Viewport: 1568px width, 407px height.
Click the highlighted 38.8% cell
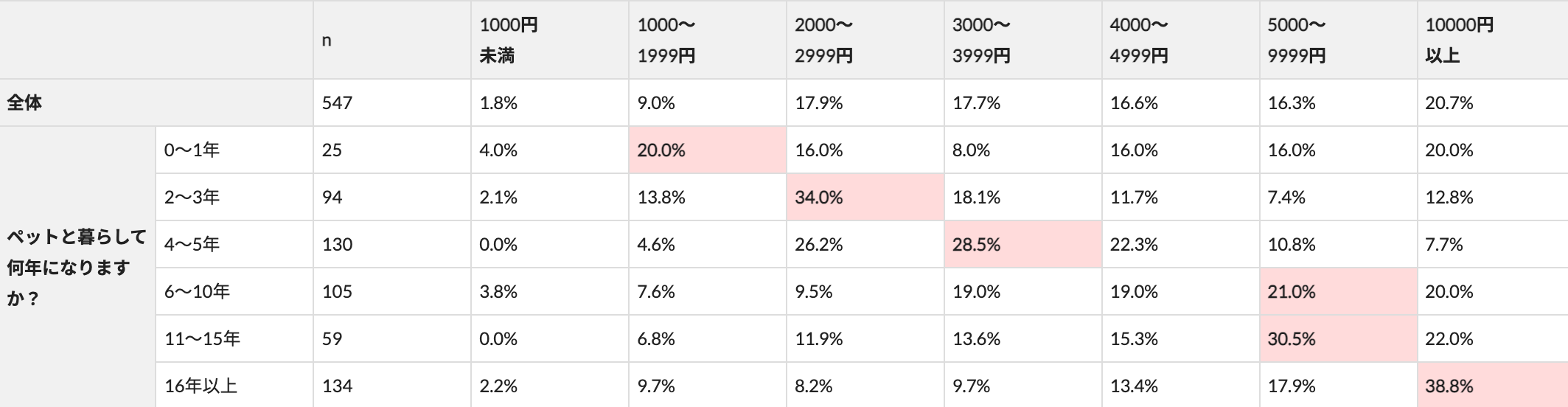[1449, 386]
